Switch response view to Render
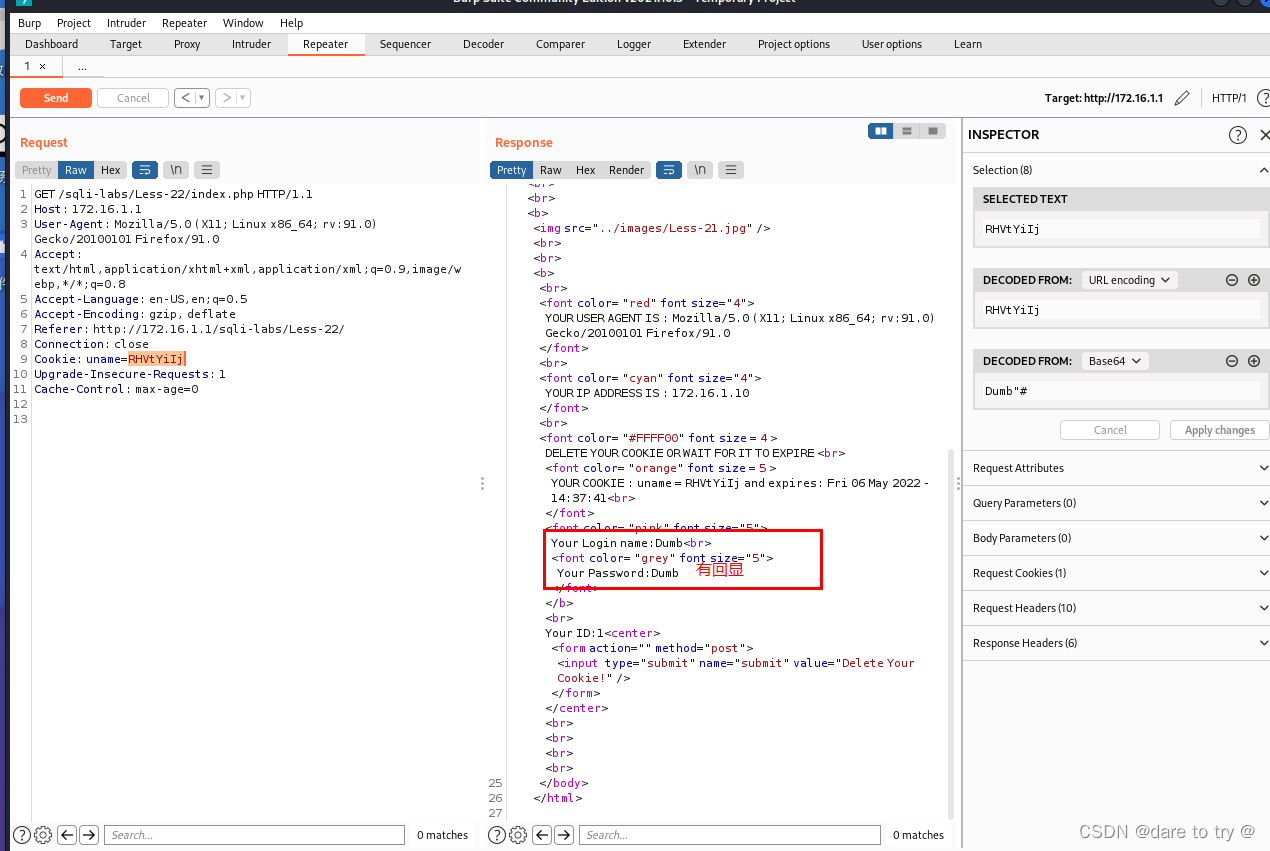Viewport: 1270px width, 851px height. pyautogui.click(x=627, y=170)
